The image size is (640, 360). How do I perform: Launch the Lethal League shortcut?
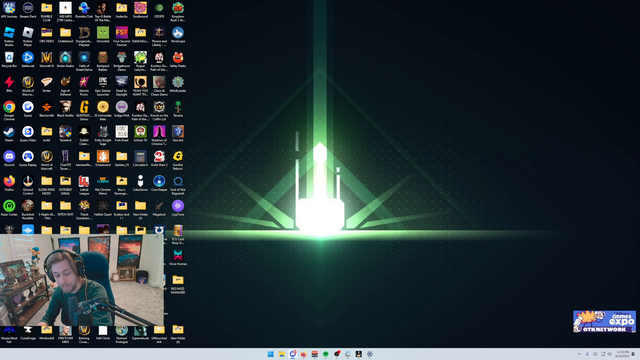[84, 185]
